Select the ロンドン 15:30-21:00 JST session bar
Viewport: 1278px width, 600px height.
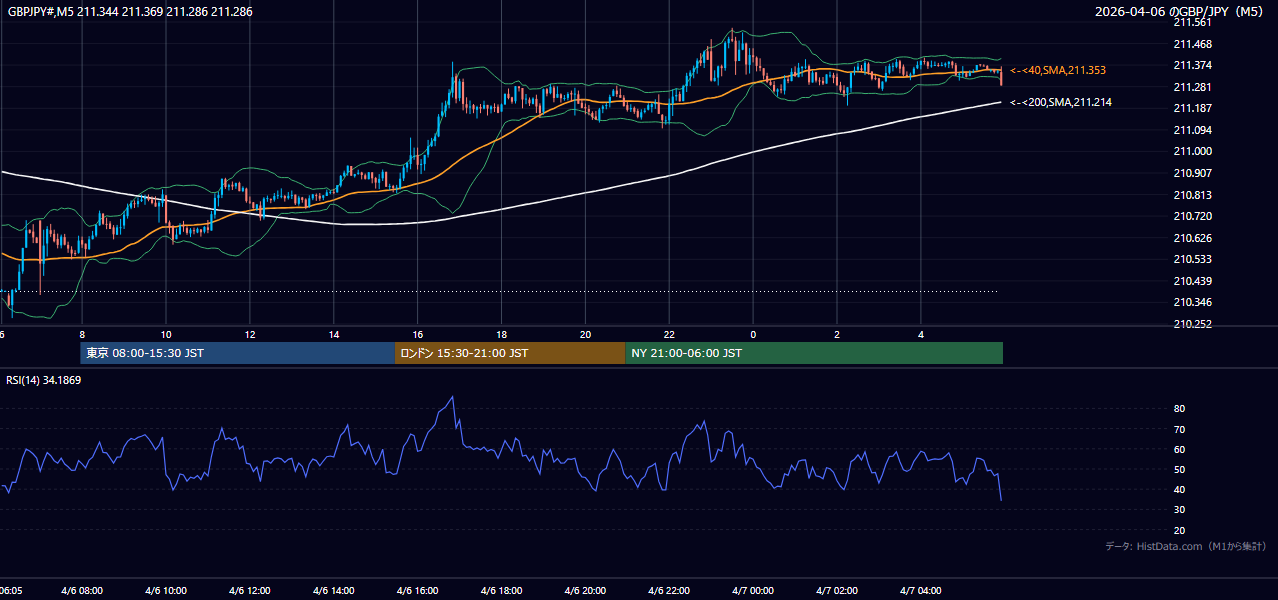pos(510,353)
